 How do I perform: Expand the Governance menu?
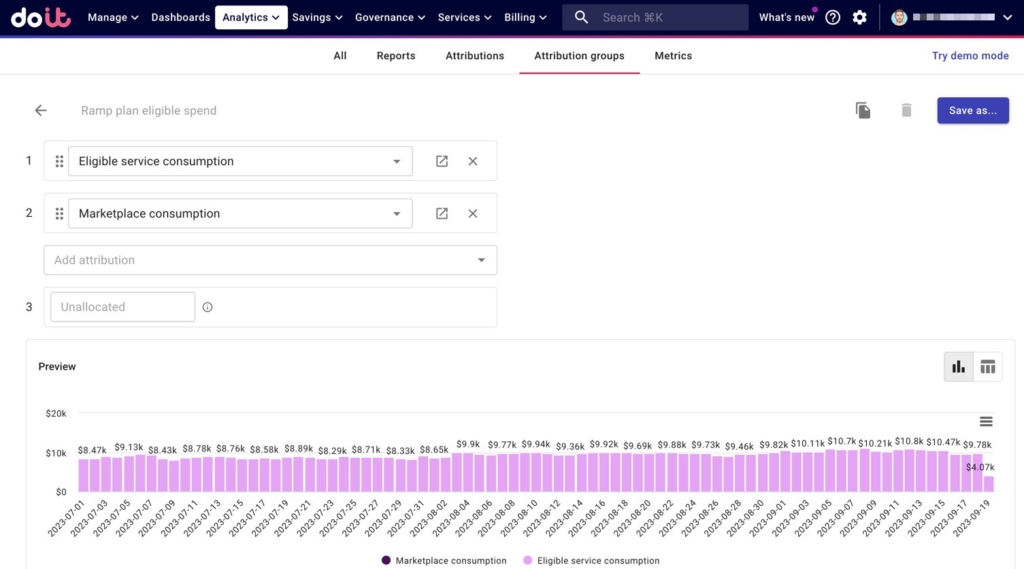click(389, 18)
